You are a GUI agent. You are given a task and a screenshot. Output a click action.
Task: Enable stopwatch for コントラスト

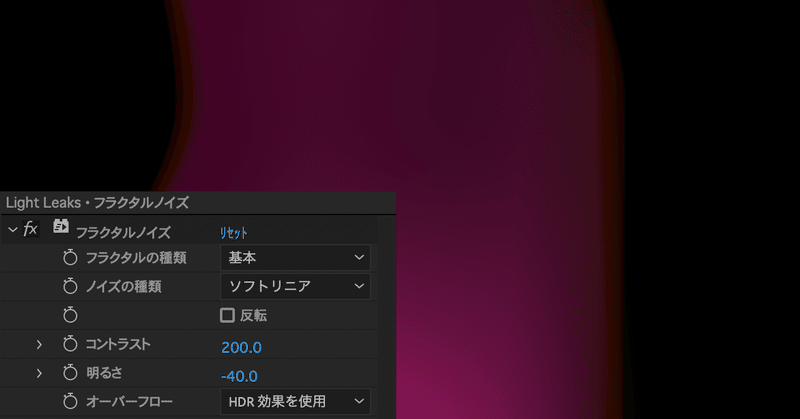[70, 344]
